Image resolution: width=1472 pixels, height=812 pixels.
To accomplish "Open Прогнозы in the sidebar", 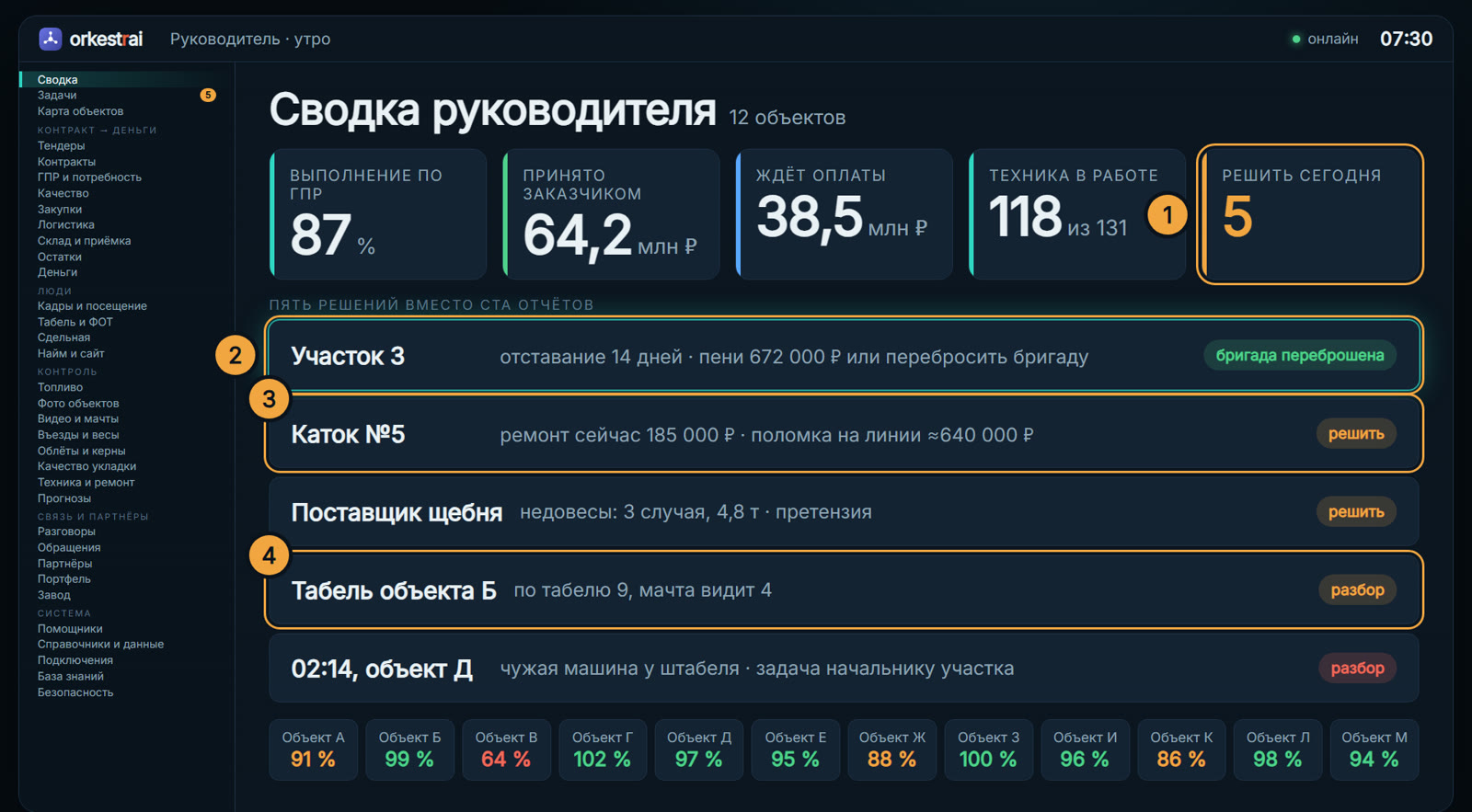I will pos(63,498).
